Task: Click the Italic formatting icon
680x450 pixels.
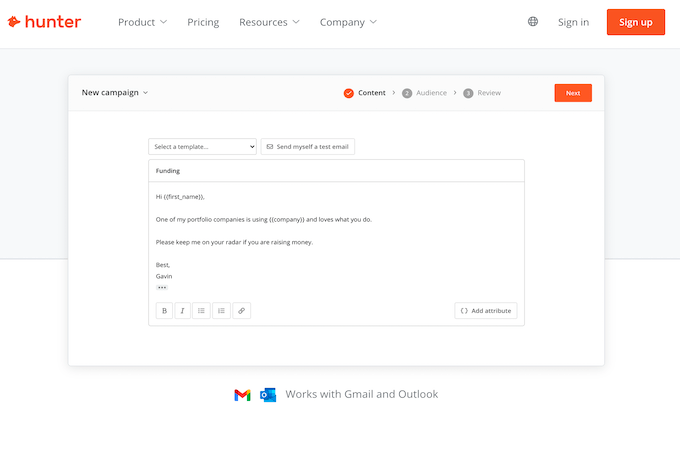Action: (x=183, y=311)
